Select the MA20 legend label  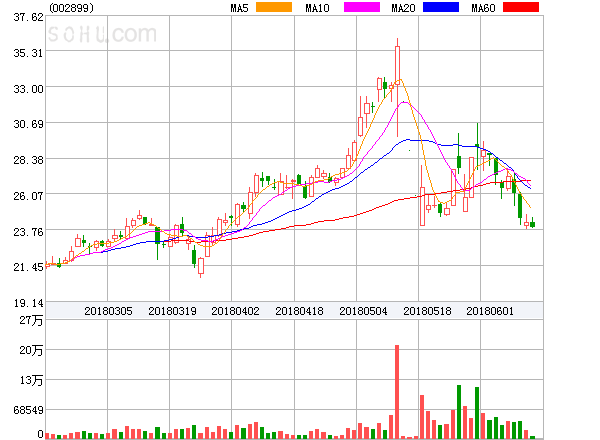403,8
